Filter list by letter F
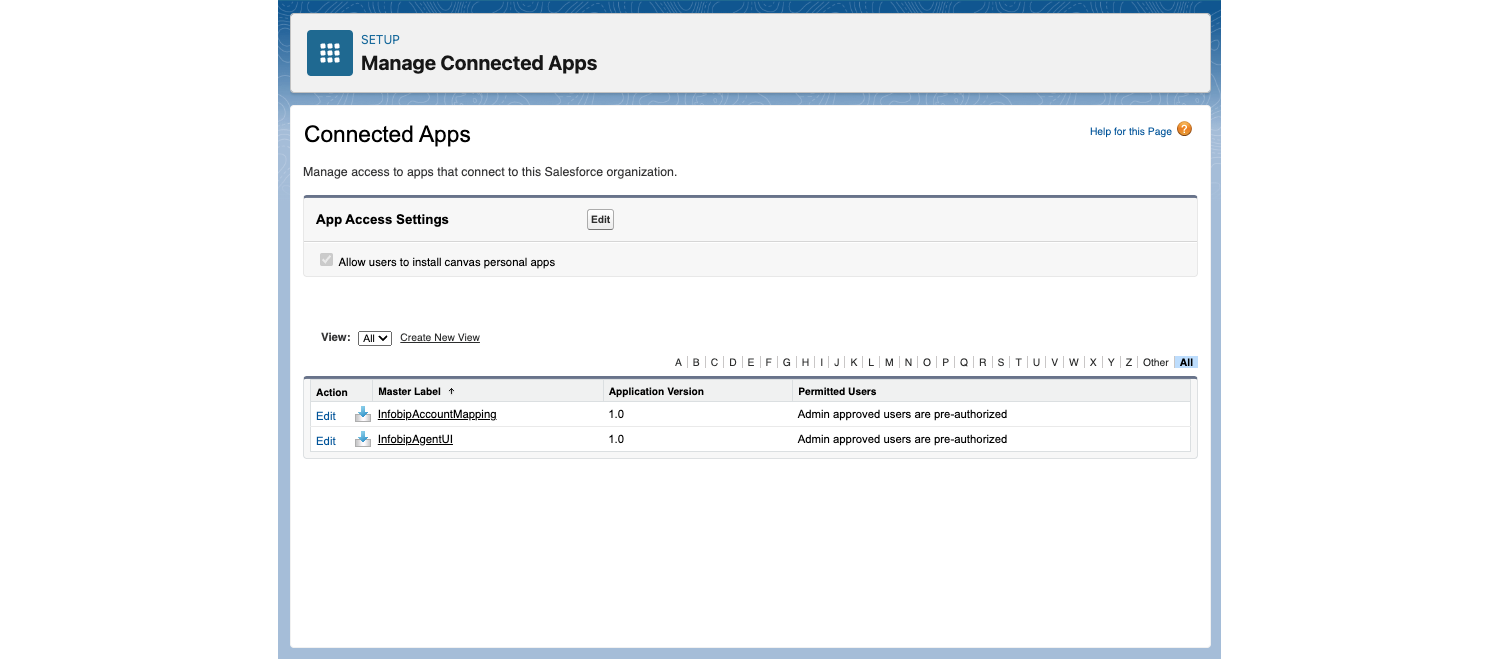Image resolution: width=1500 pixels, height=659 pixels. click(769, 363)
